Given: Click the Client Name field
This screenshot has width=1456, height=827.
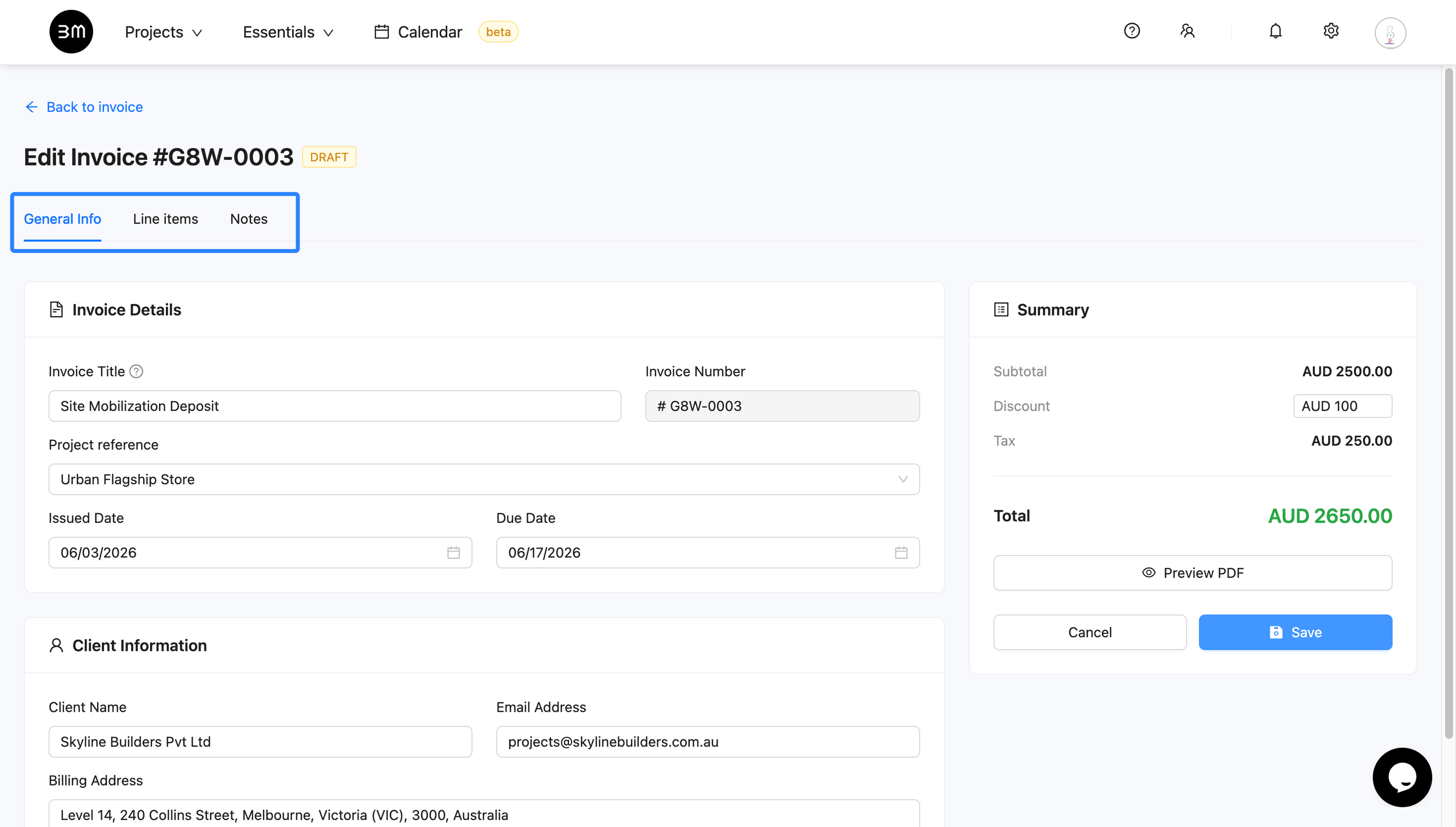Looking at the screenshot, I should pyautogui.click(x=260, y=742).
